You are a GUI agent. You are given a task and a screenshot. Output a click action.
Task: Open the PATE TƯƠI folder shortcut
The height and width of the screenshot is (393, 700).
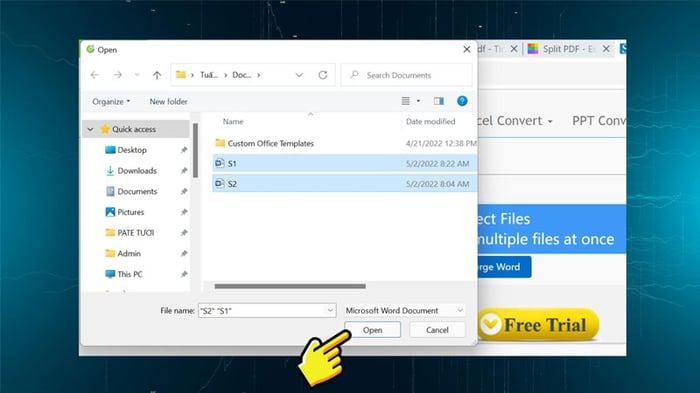[136, 233]
